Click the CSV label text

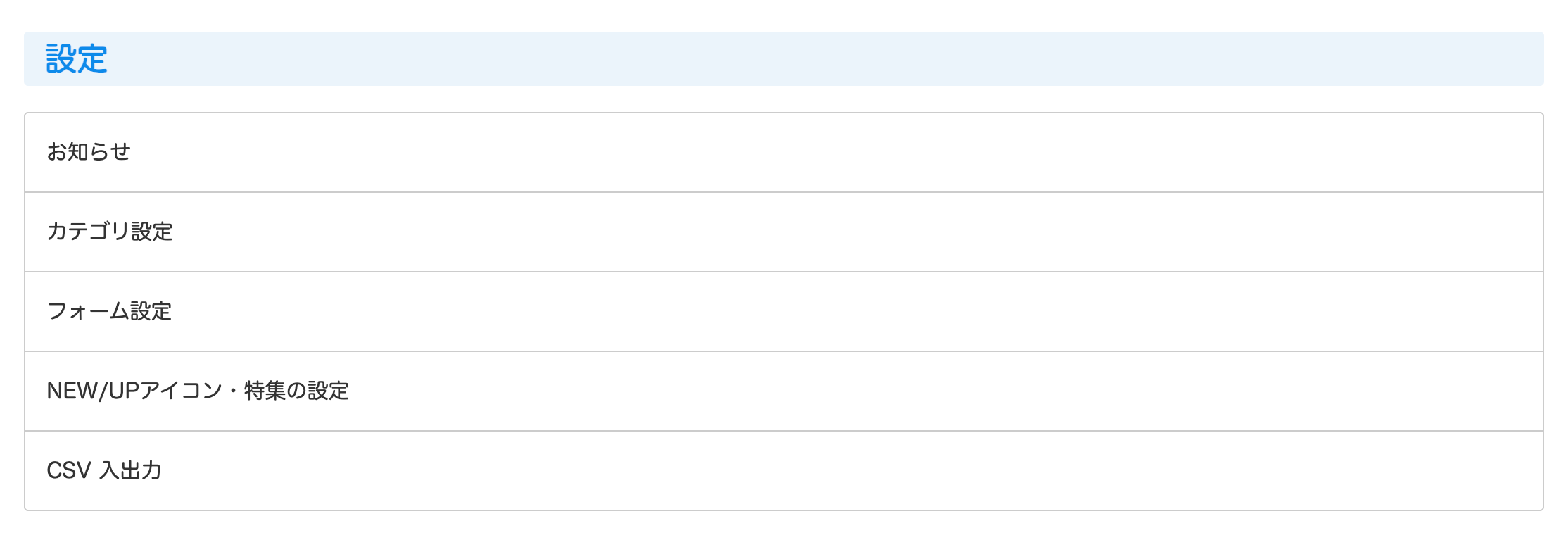[69, 470]
